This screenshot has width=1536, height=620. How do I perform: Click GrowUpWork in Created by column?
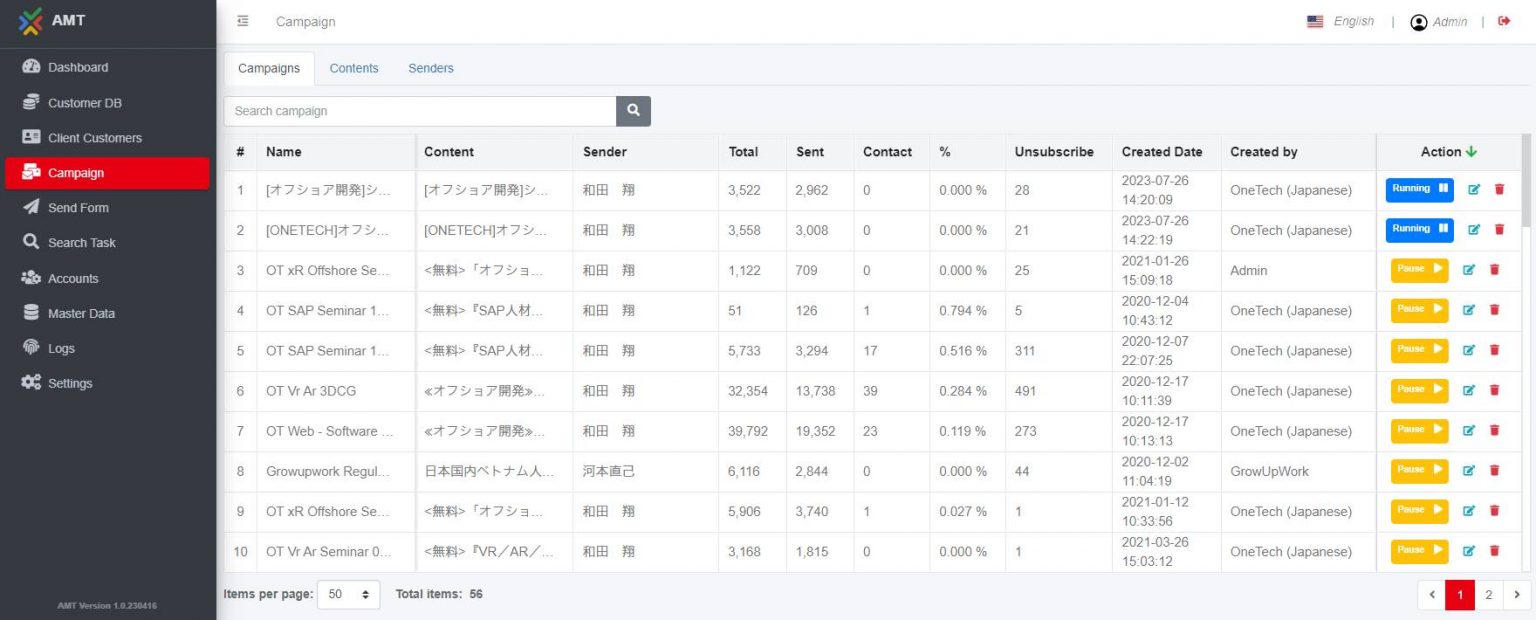click(1270, 471)
